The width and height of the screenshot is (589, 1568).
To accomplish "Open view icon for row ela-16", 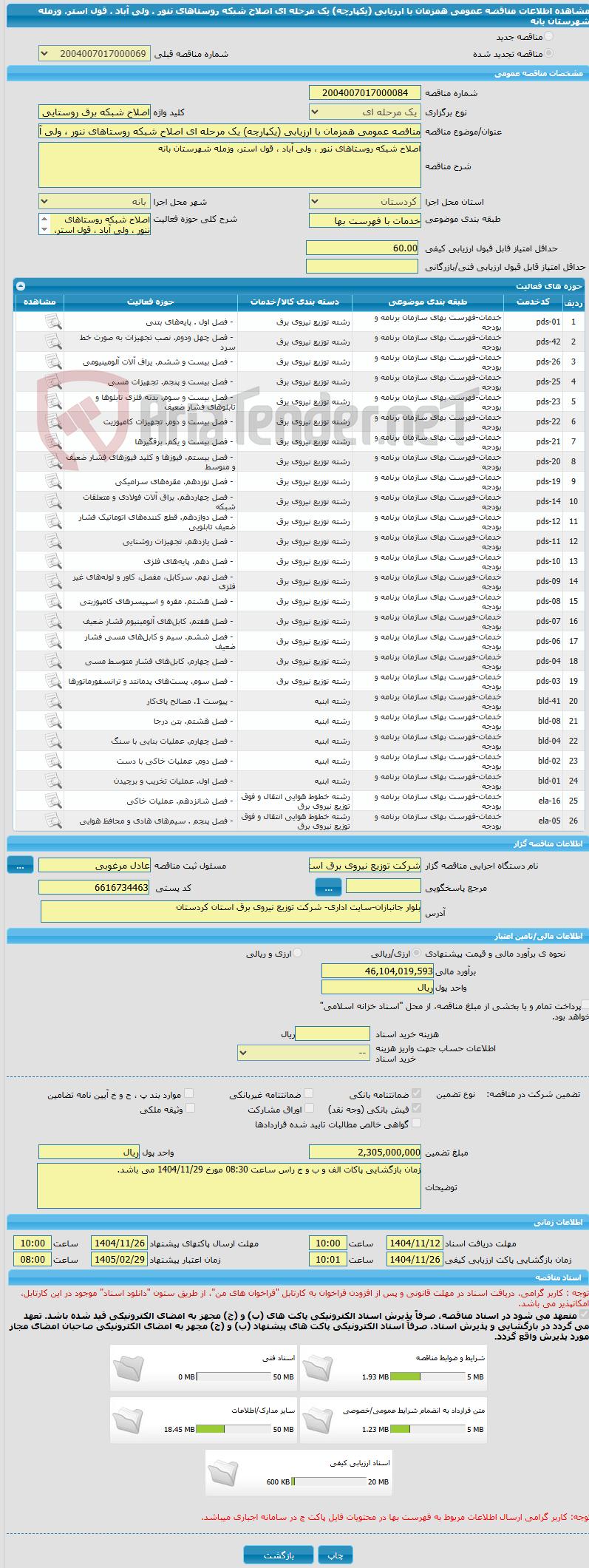I will click(x=53, y=801).
